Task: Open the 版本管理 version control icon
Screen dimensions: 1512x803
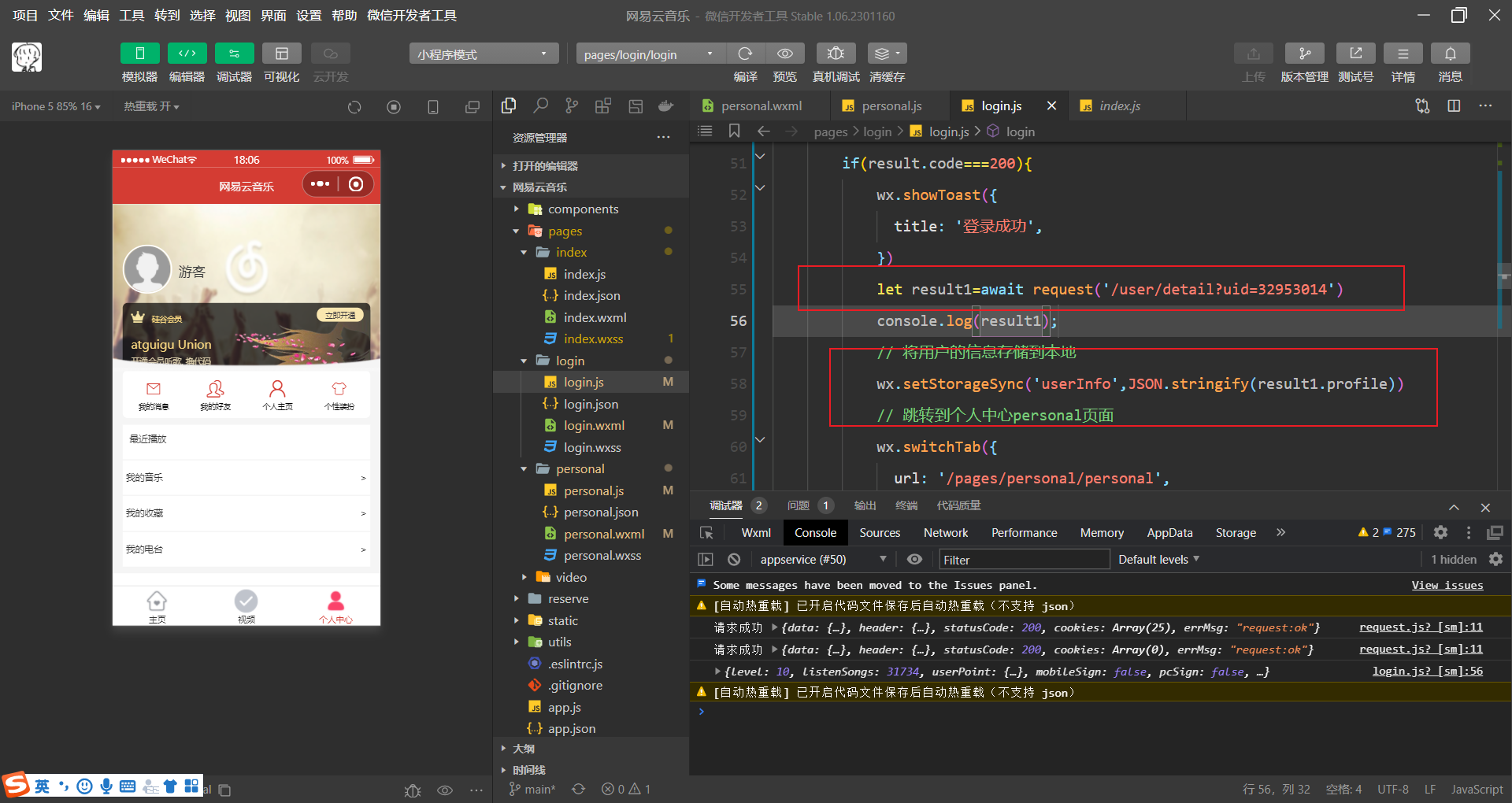Action: [x=1304, y=54]
